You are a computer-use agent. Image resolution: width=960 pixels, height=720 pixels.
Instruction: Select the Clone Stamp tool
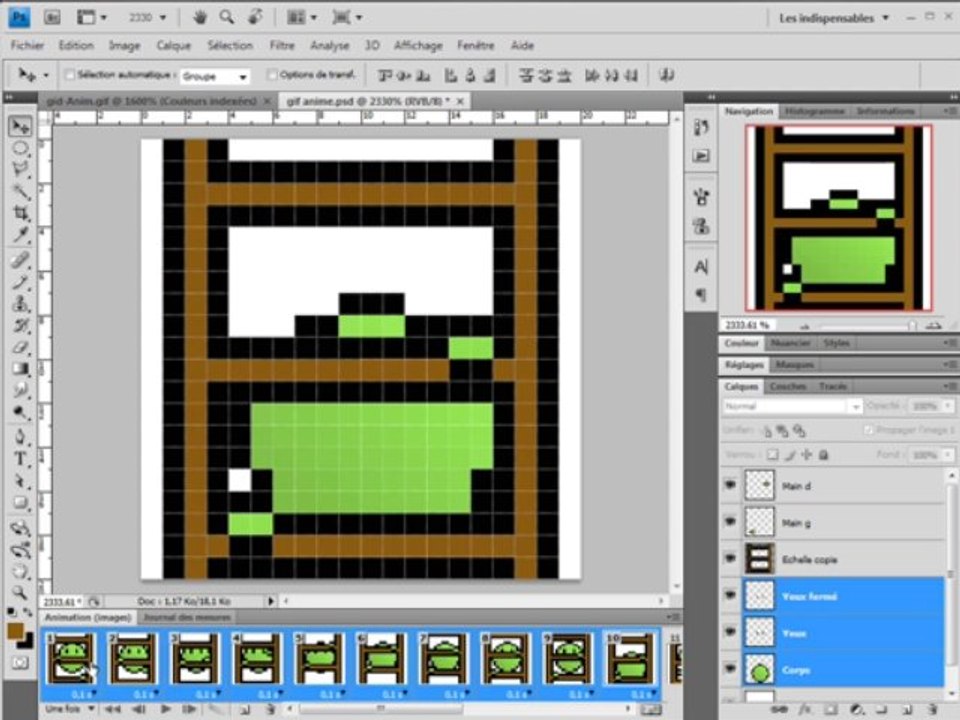click(x=20, y=303)
